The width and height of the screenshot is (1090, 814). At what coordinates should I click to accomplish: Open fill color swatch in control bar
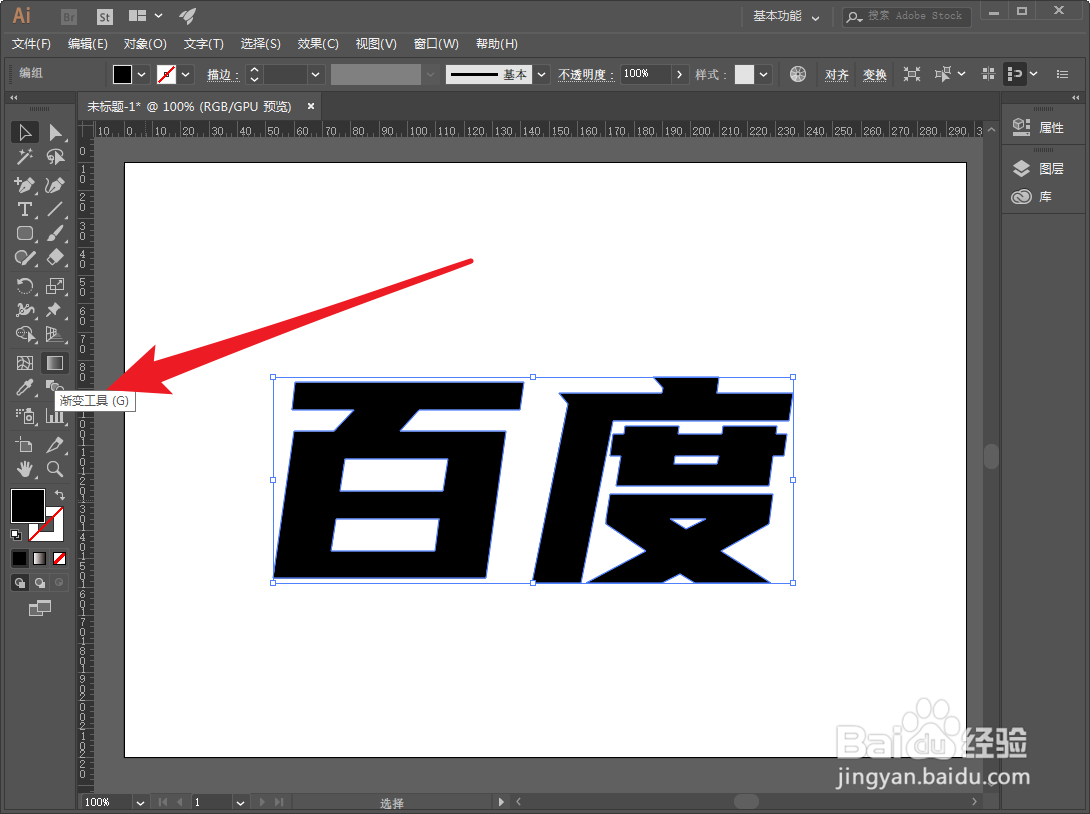pyautogui.click(x=122, y=74)
